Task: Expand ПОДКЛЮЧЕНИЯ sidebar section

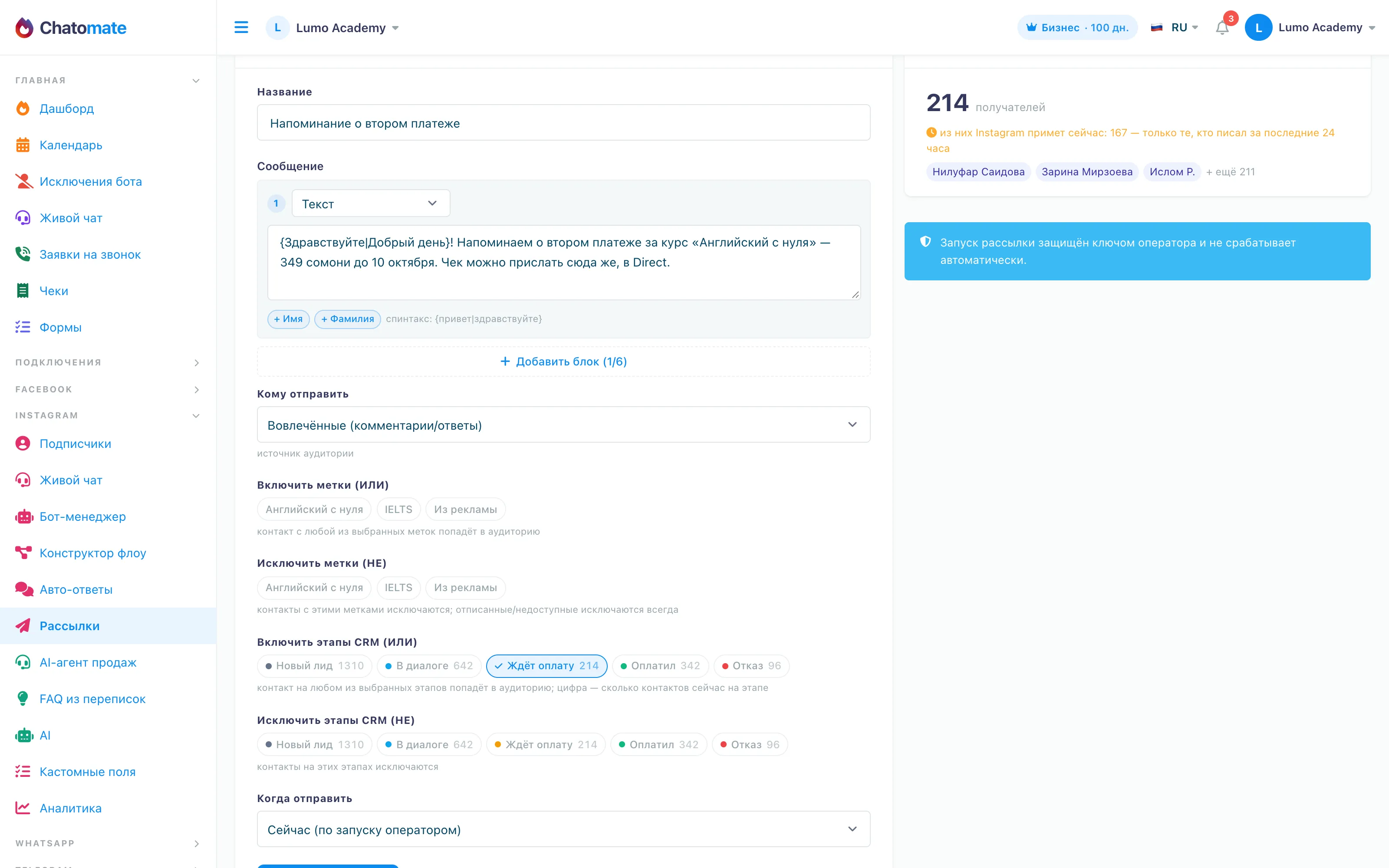Action: pyautogui.click(x=108, y=363)
